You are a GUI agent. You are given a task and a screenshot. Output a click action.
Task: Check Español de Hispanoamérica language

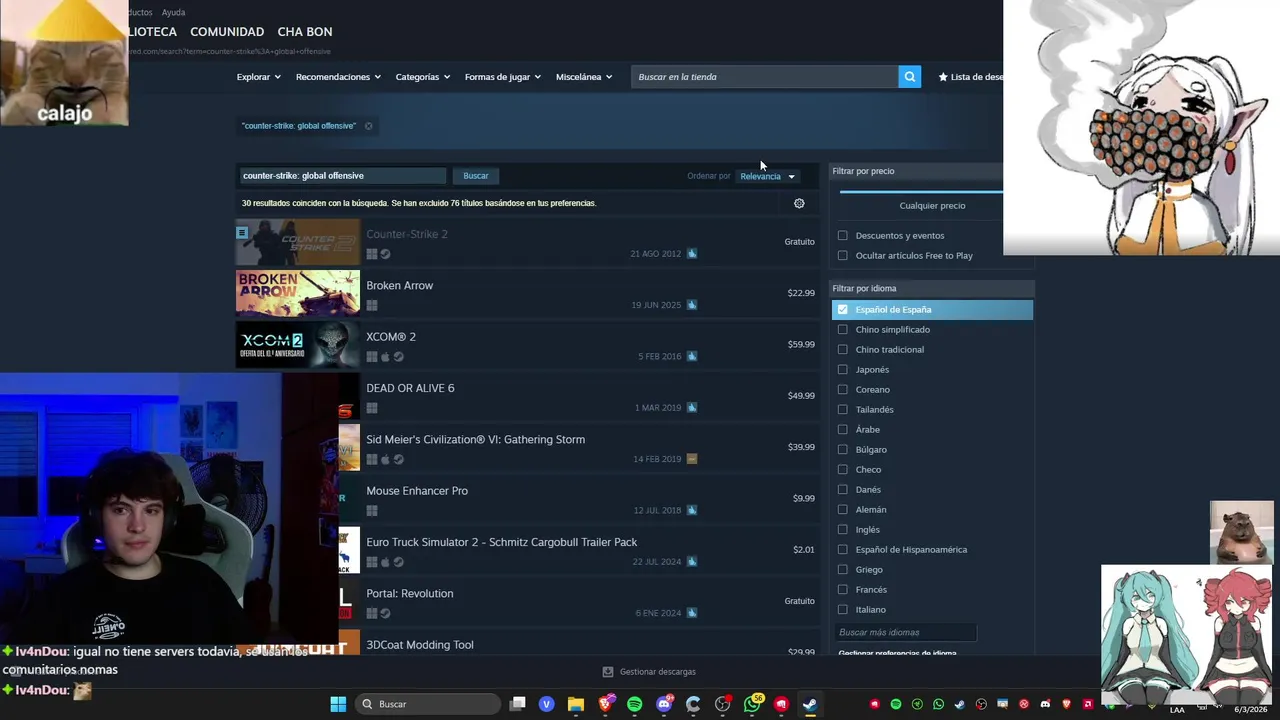[842, 550]
